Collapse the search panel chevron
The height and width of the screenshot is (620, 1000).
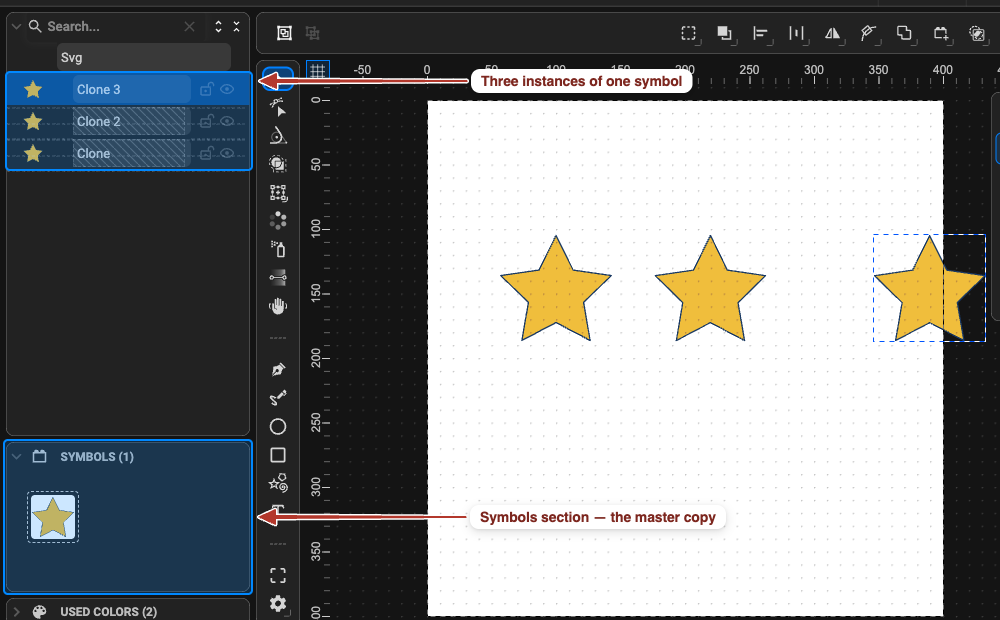point(17,26)
